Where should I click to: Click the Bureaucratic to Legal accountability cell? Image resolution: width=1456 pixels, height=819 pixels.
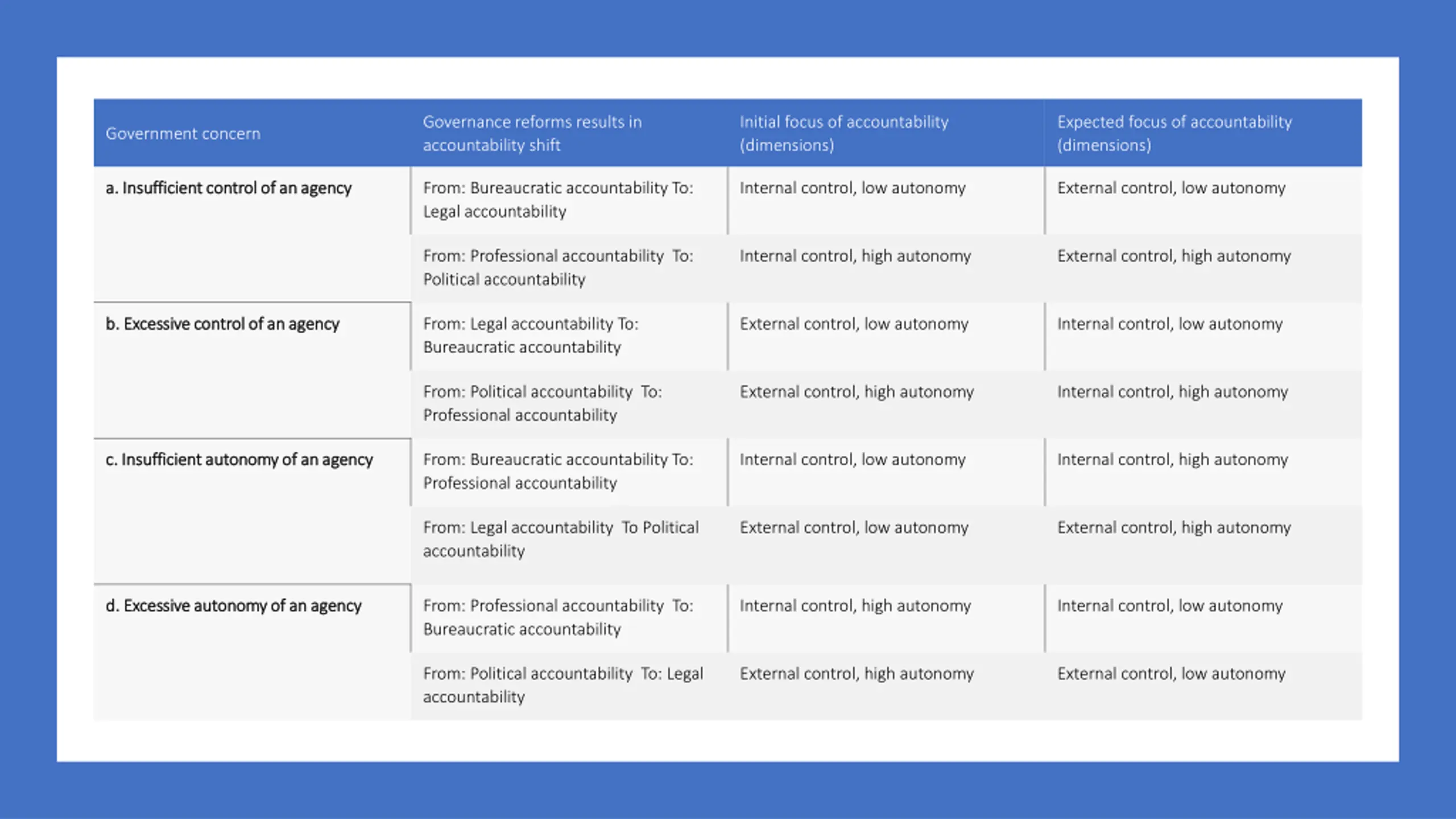point(558,200)
